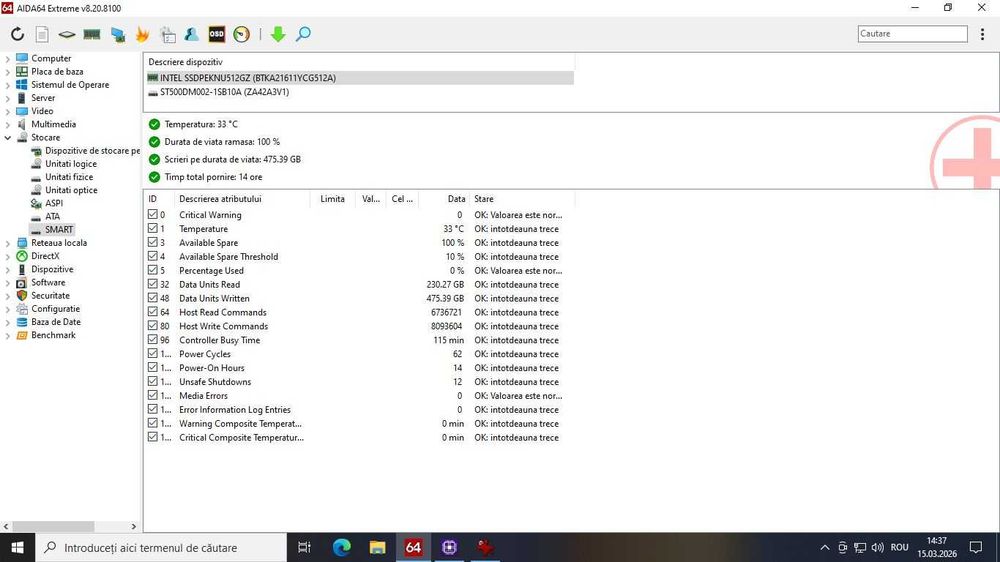The width and height of the screenshot is (1000, 562).
Task: Open the OSD panel icon
Action: (x=217, y=34)
